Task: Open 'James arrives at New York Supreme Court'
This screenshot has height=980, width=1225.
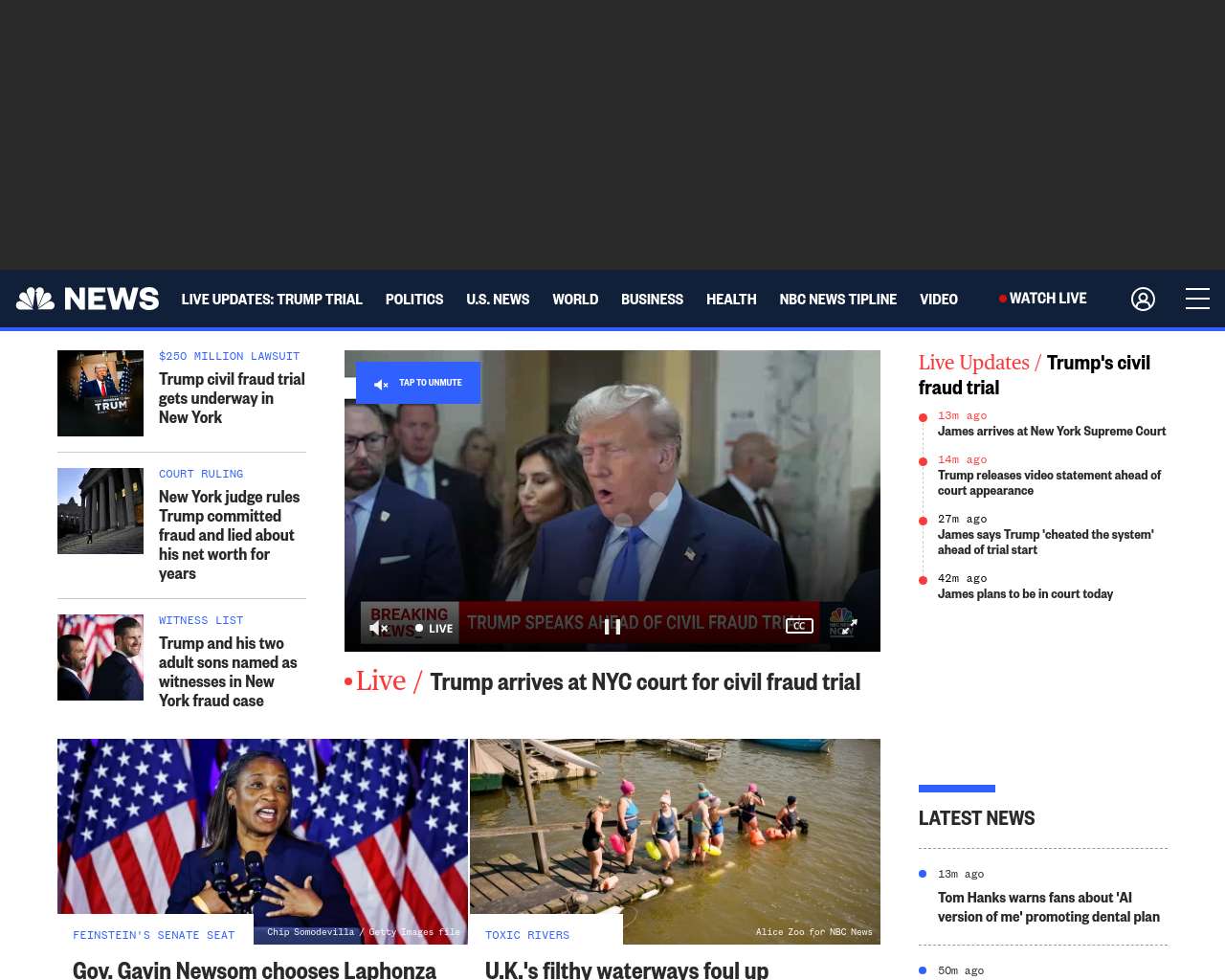Action: (1052, 432)
